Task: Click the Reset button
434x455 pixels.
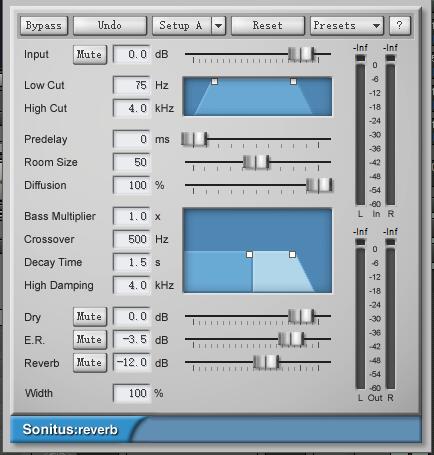Action: [268, 26]
